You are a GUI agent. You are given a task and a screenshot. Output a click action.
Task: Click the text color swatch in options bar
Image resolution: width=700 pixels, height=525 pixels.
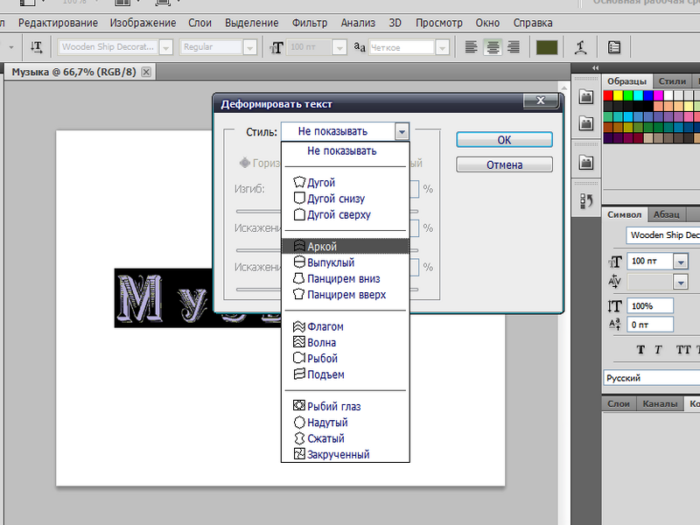click(546, 47)
